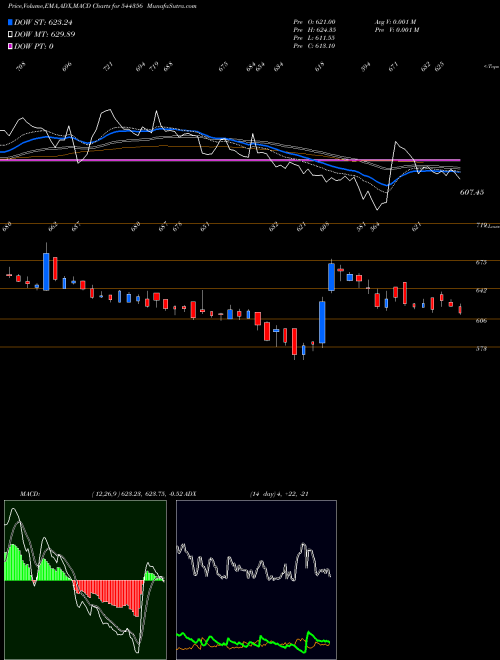500x660 pixels.
Task: Select the 'DOW MT: 629.89' legend label
Action: [x=45, y=34]
